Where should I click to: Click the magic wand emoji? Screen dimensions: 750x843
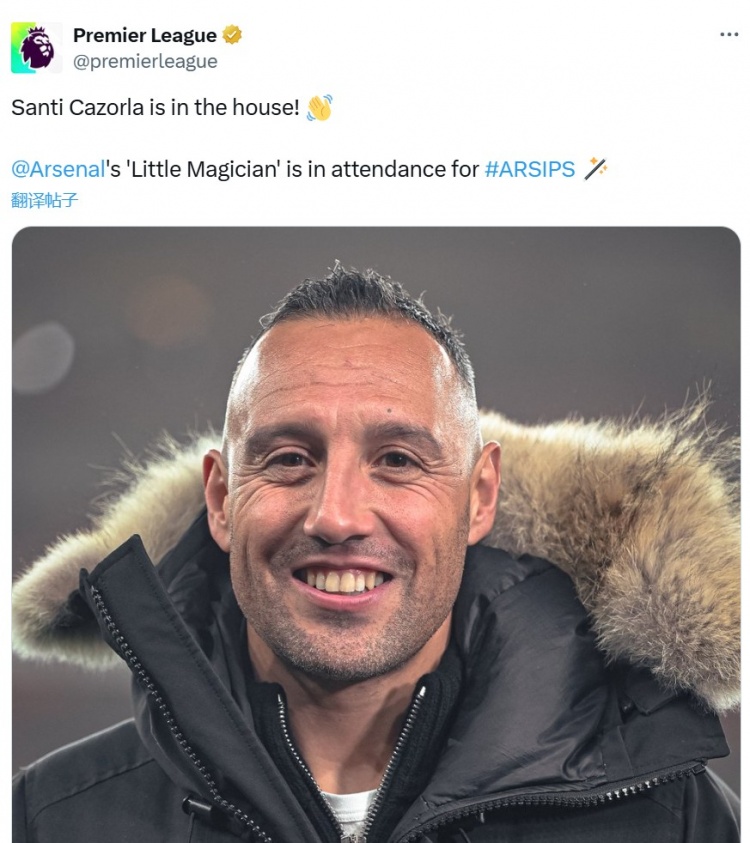click(596, 168)
